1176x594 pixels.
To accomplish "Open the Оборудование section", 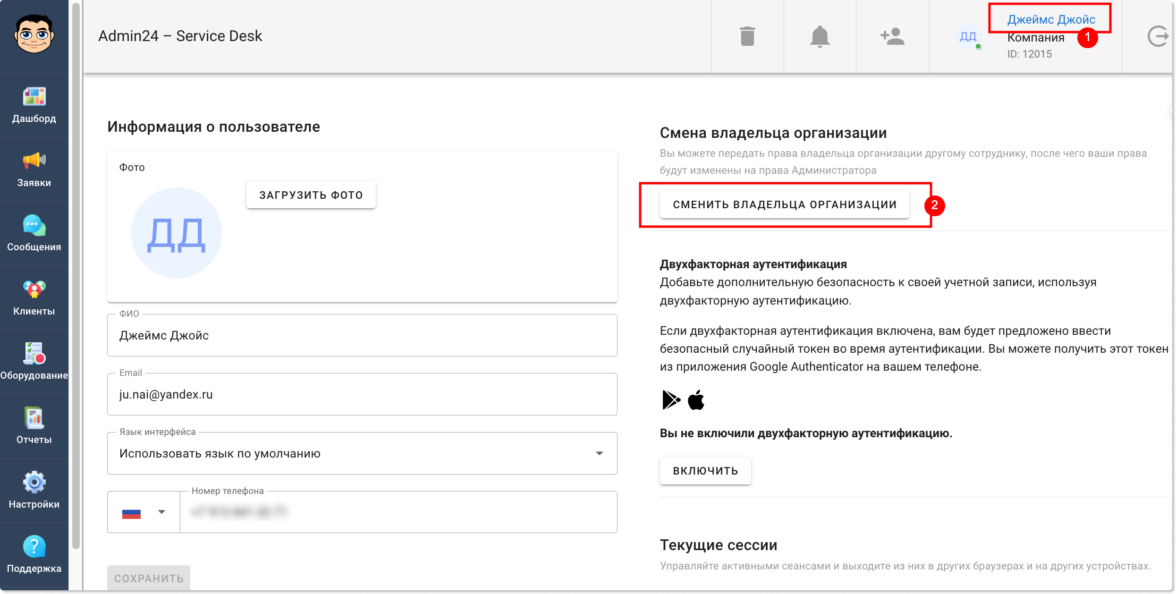I will tap(34, 362).
